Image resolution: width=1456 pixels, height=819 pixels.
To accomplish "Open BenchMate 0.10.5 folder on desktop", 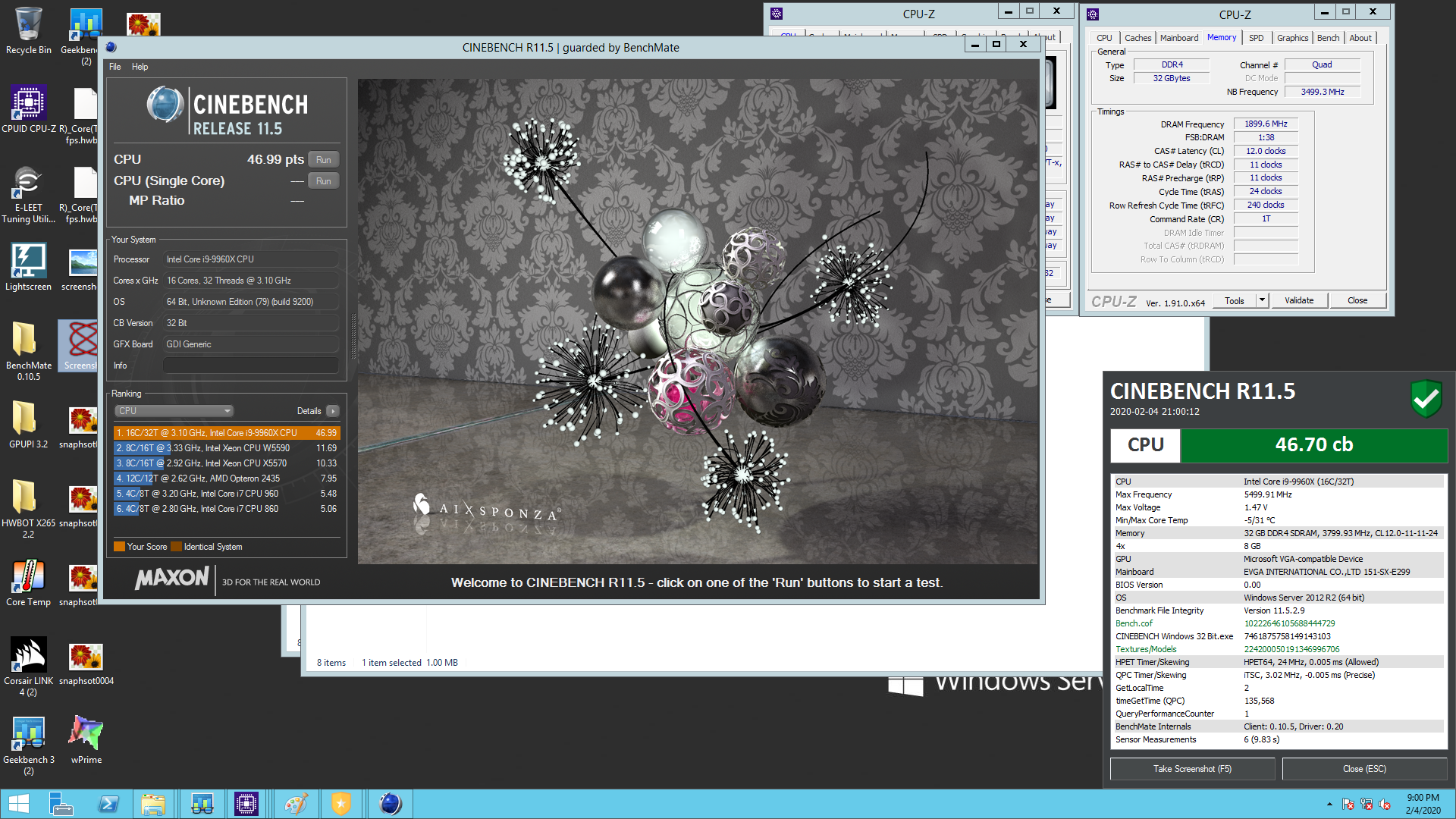I will click(x=29, y=350).
